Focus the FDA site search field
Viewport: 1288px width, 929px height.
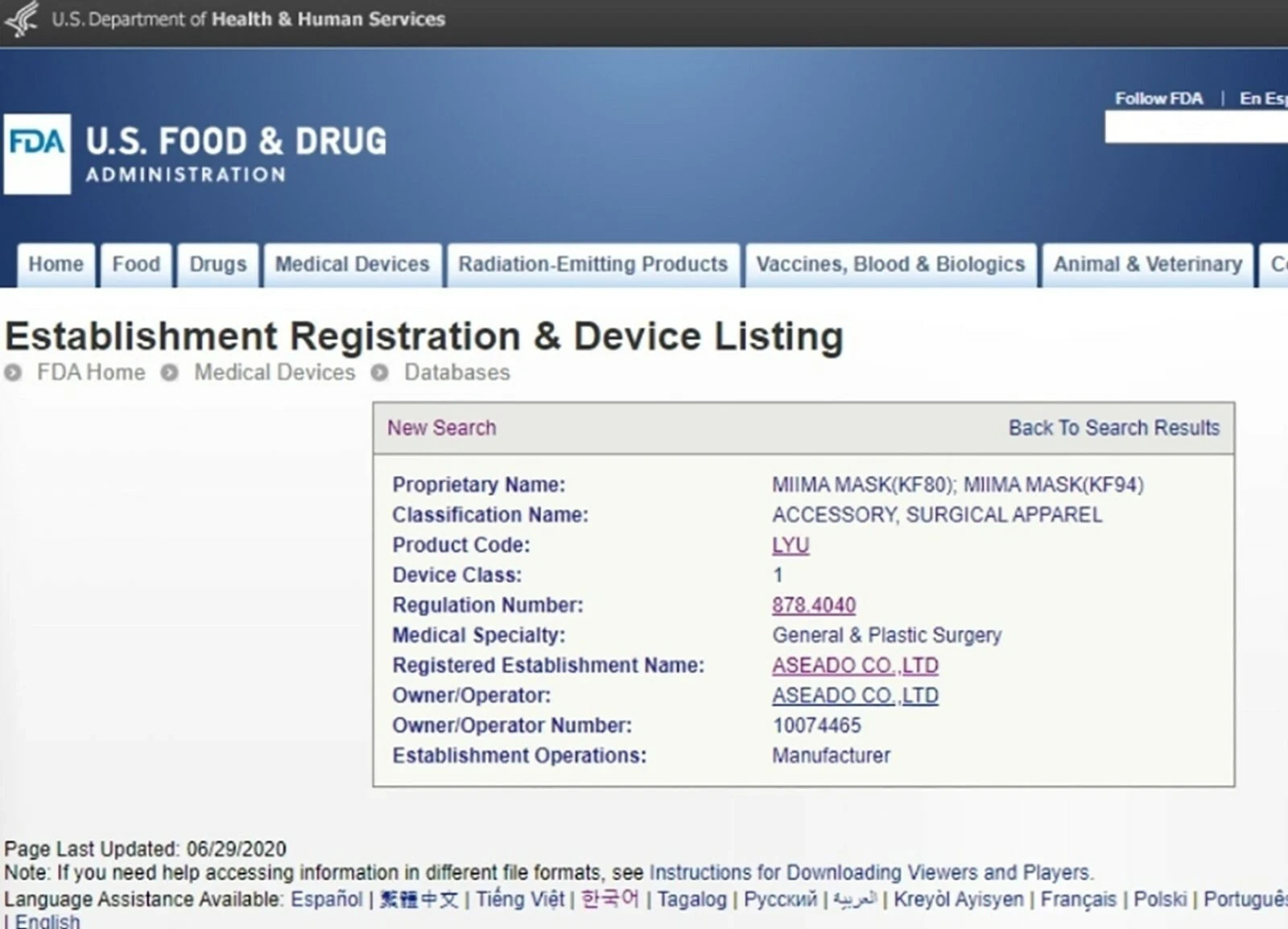(x=1196, y=127)
